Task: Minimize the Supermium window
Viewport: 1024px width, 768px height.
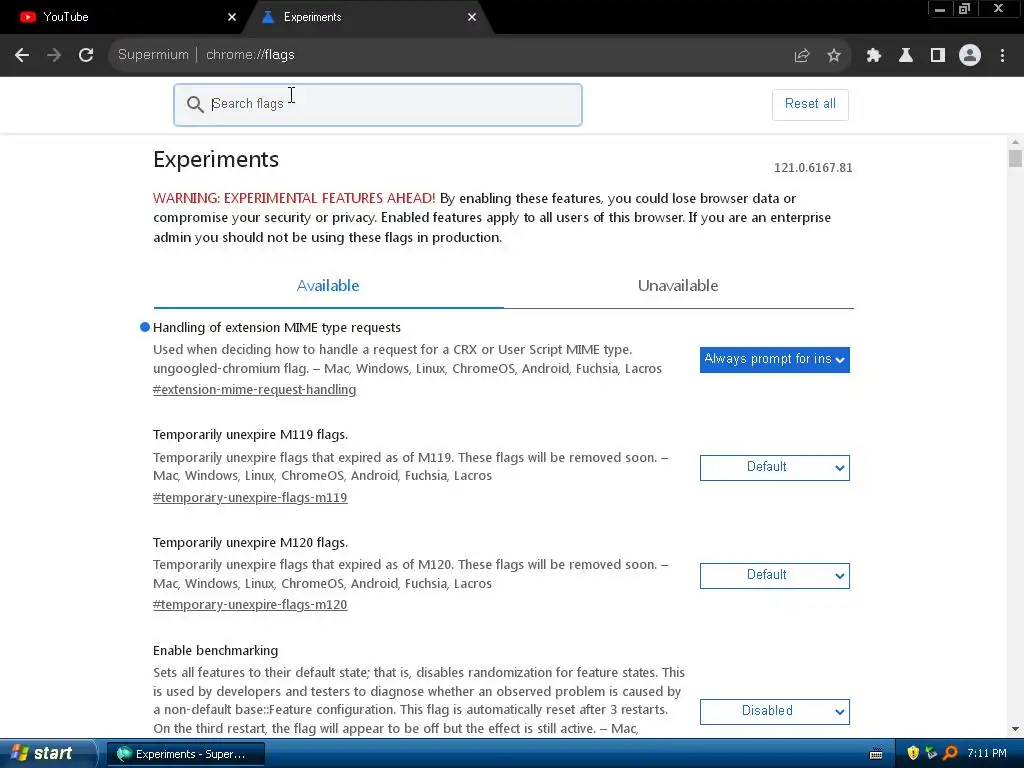Action: click(940, 9)
